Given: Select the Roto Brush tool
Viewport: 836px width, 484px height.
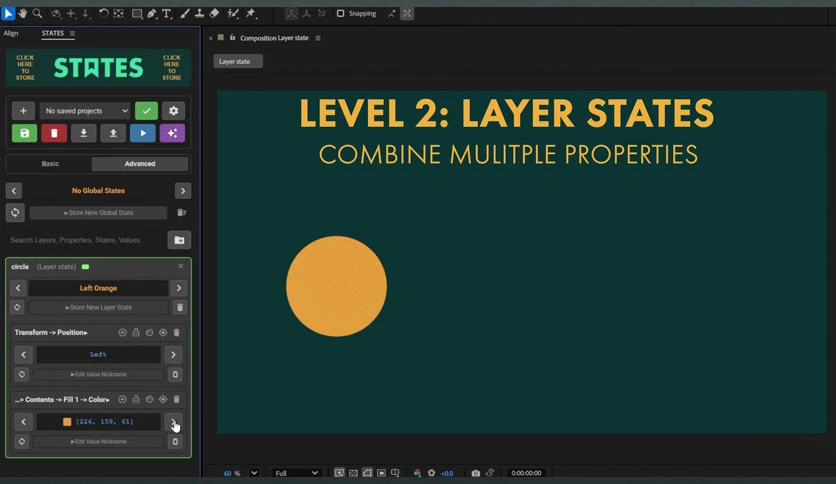Looking at the screenshot, I should 233,13.
